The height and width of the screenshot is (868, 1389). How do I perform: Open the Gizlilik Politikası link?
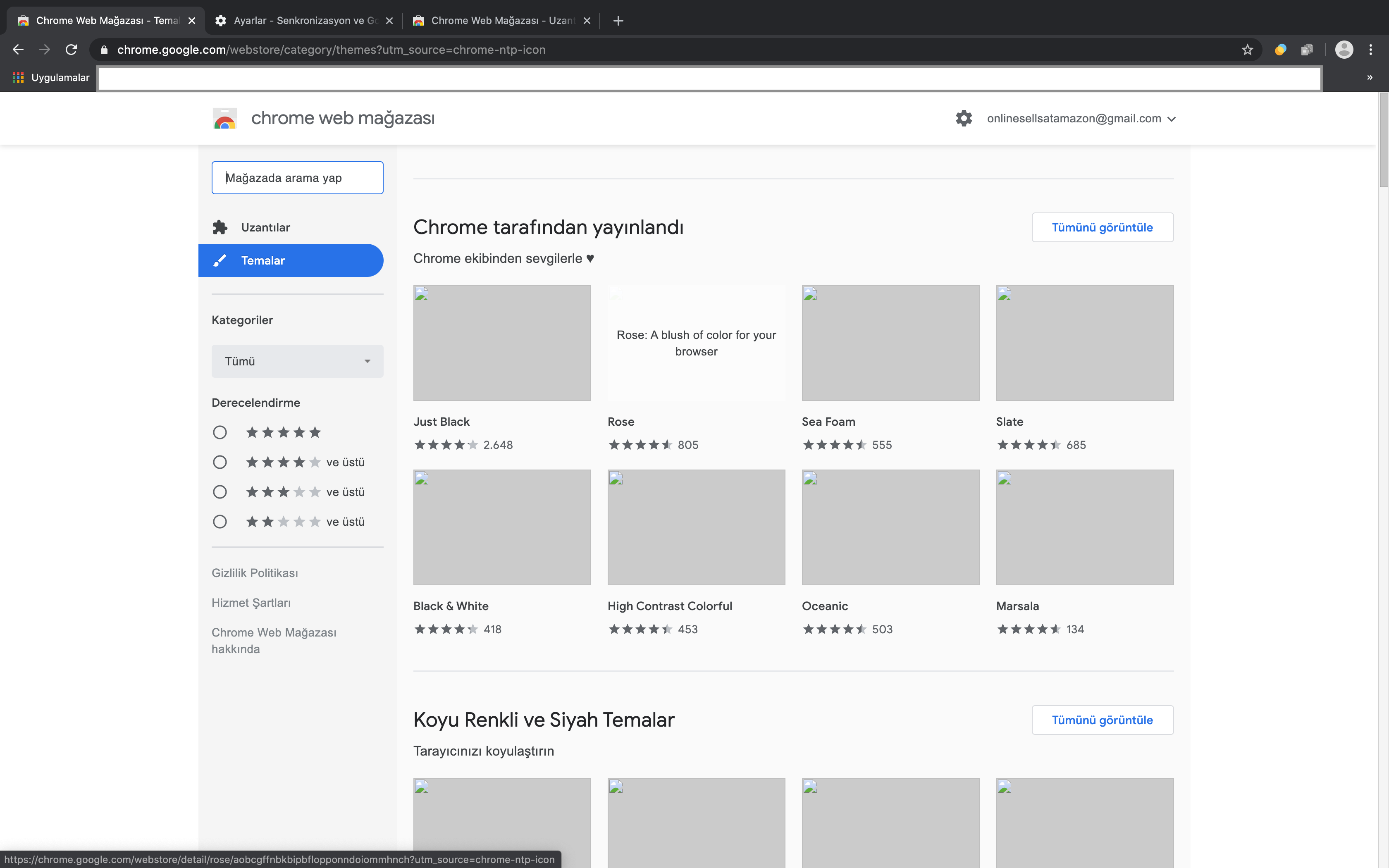click(255, 573)
